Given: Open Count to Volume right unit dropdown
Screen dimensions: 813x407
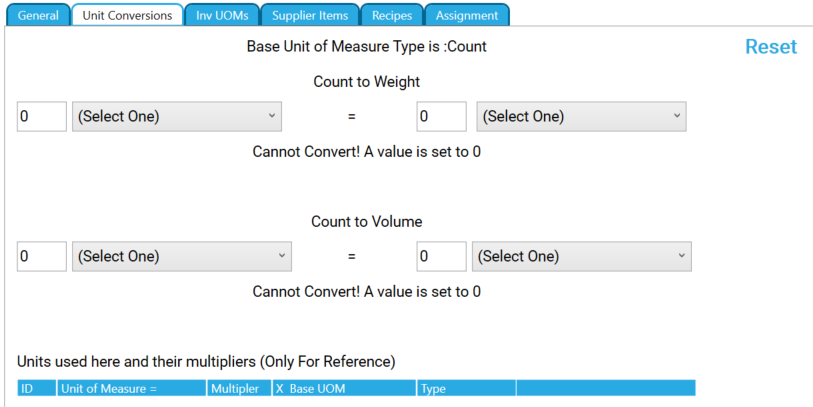Looking at the screenshot, I should [582, 256].
